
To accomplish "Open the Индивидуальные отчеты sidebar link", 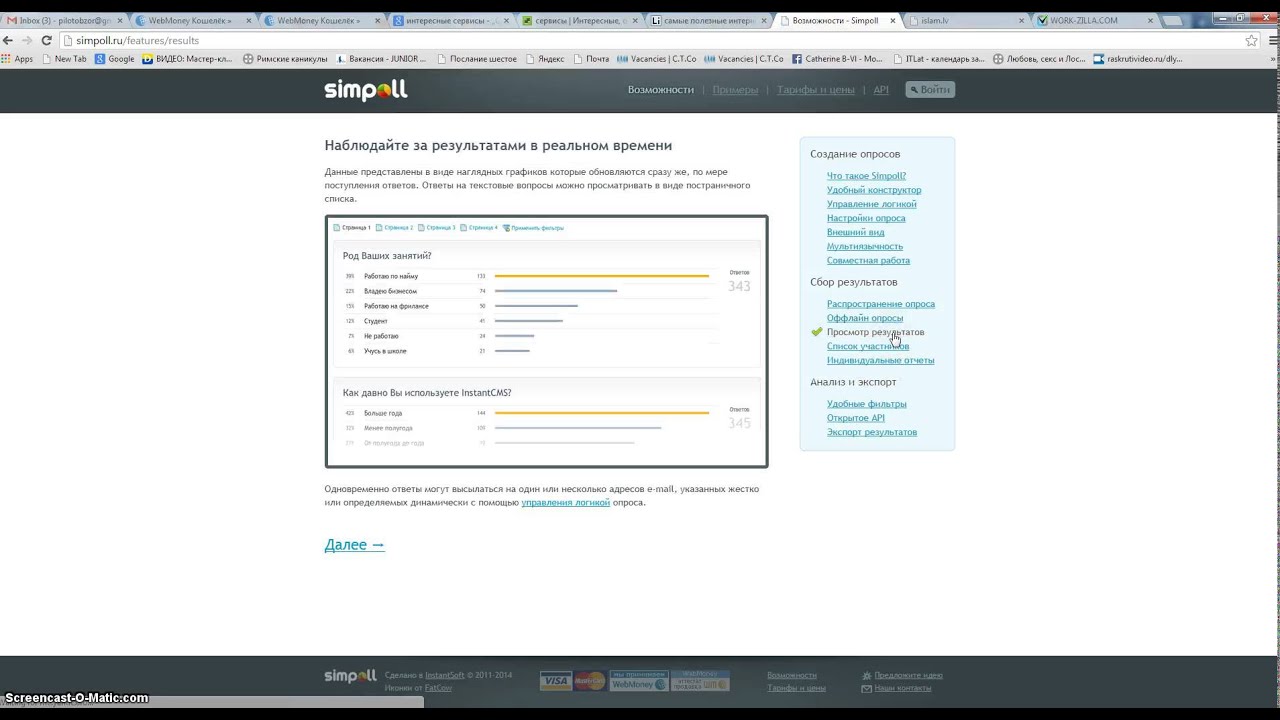I will (x=880, y=360).
